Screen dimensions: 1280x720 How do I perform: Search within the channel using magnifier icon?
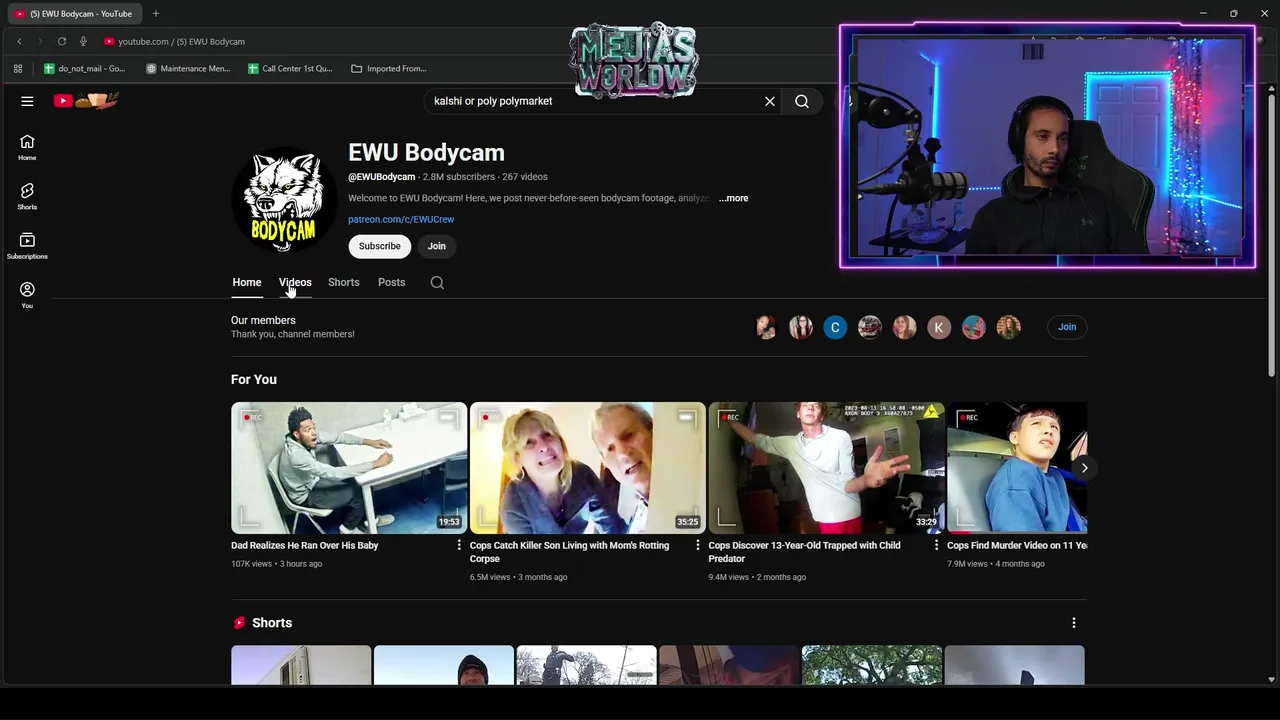pos(437,283)
